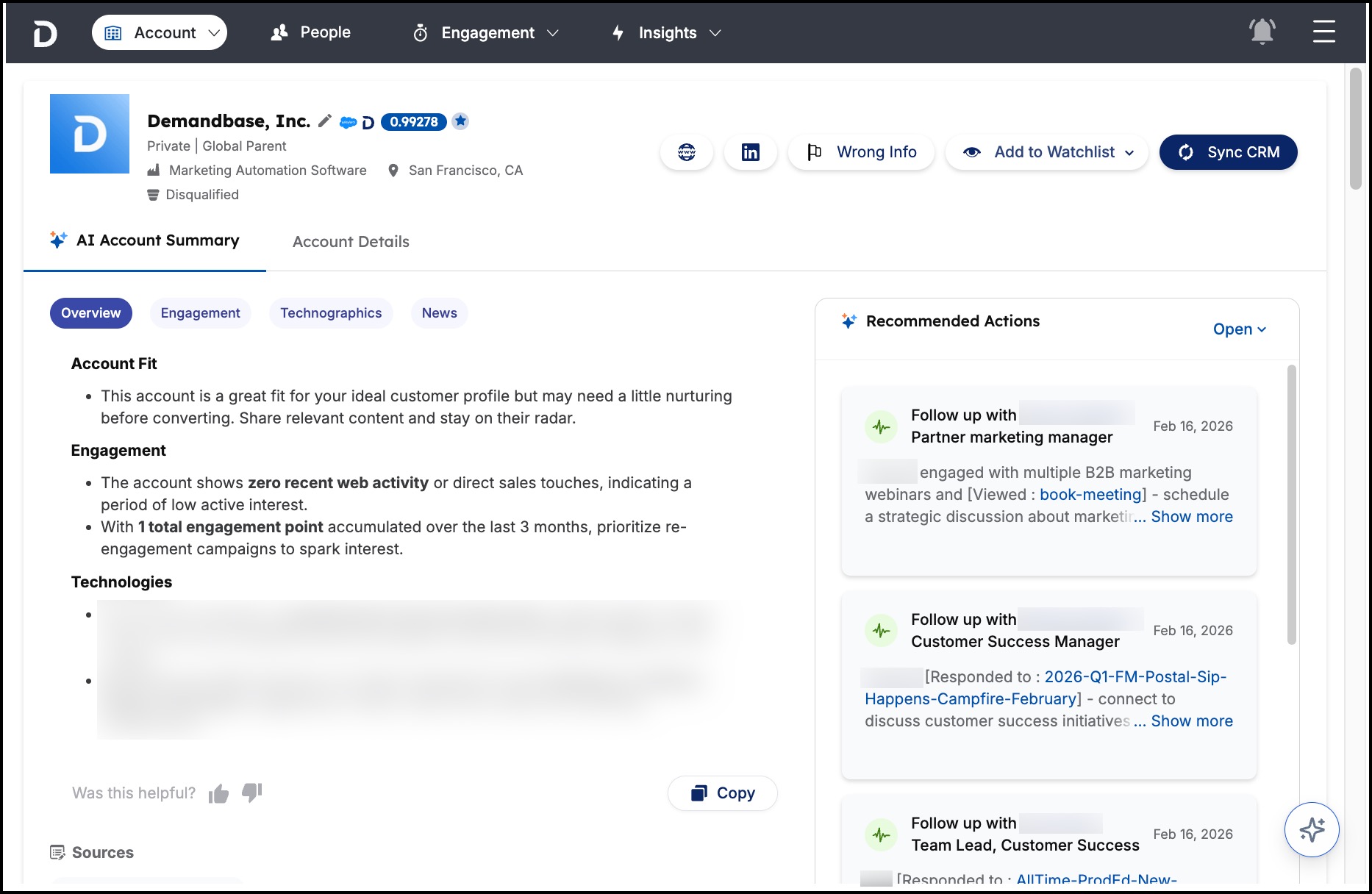Give a thumbs up to the summary
The width and height of the screenshot is (1372, 894).
coord(218,793)
